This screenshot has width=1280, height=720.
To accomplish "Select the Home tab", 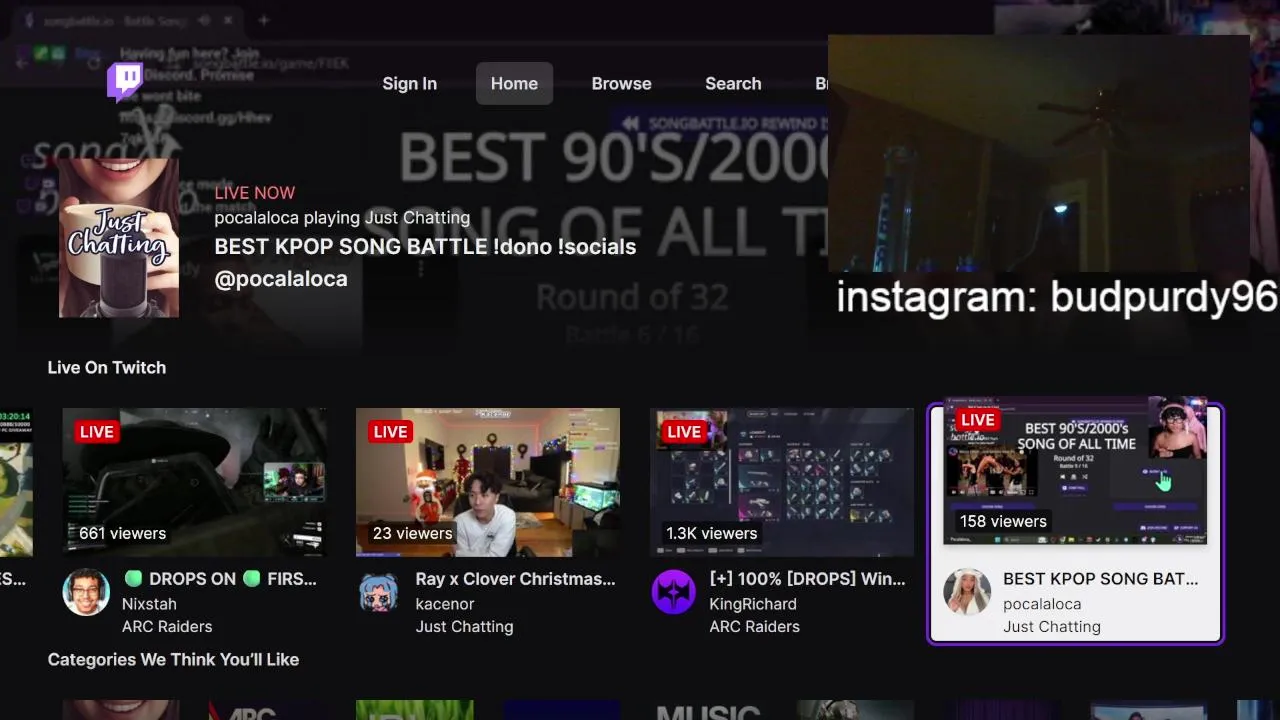I will click(514, 84).
